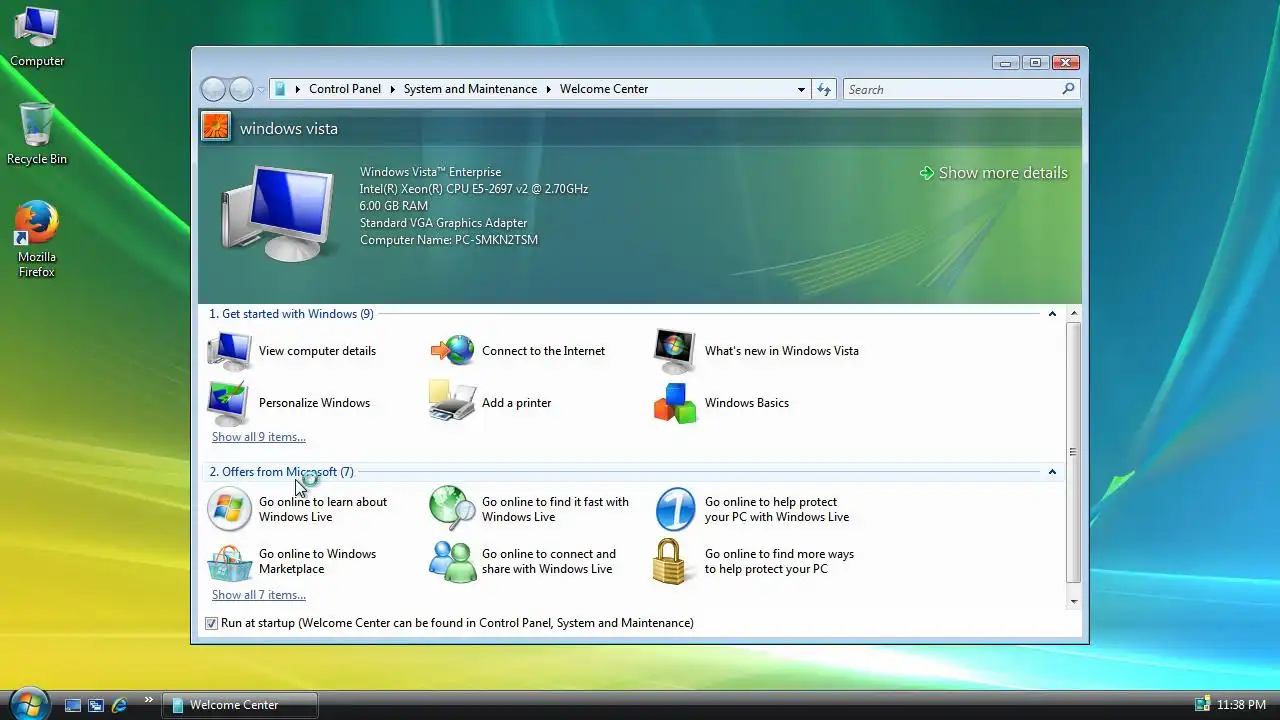Expand arrow before Control Panel breadcrumb
Viewport: 1280px width, 720px height.
297,89
